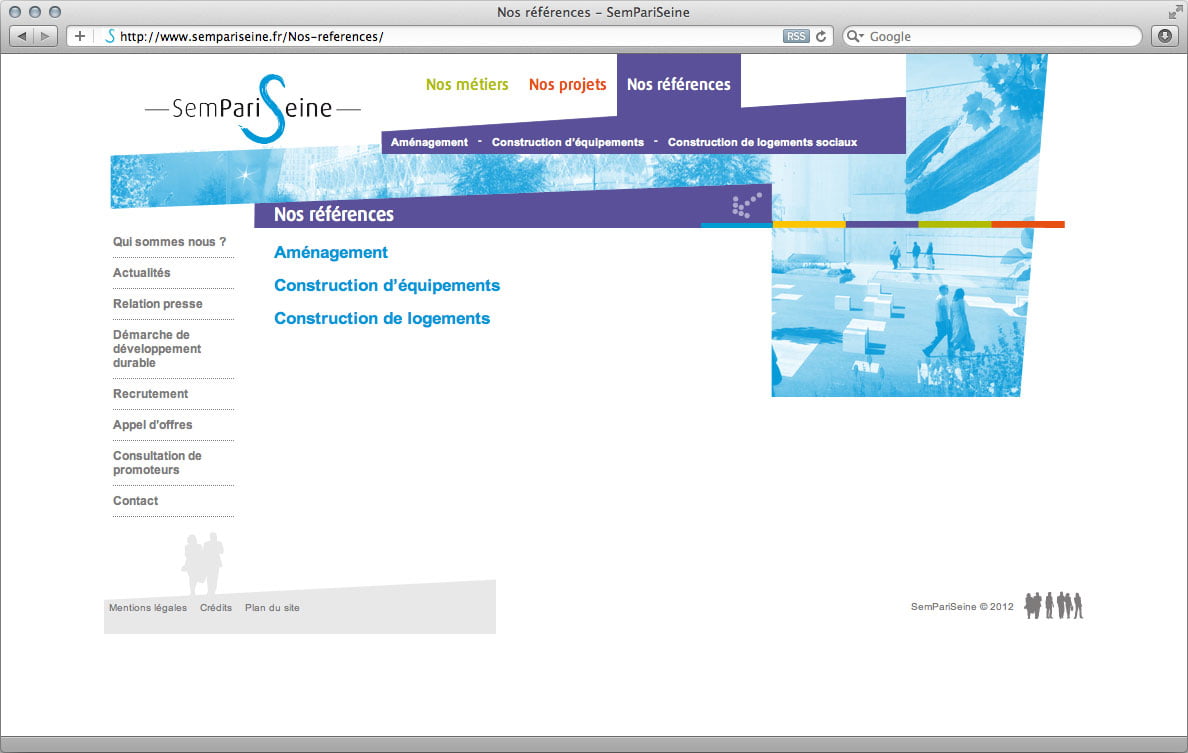Open the downloads button in the toolbar
This screenshot has height=753, width=1188.
(x=1165, y=36)
